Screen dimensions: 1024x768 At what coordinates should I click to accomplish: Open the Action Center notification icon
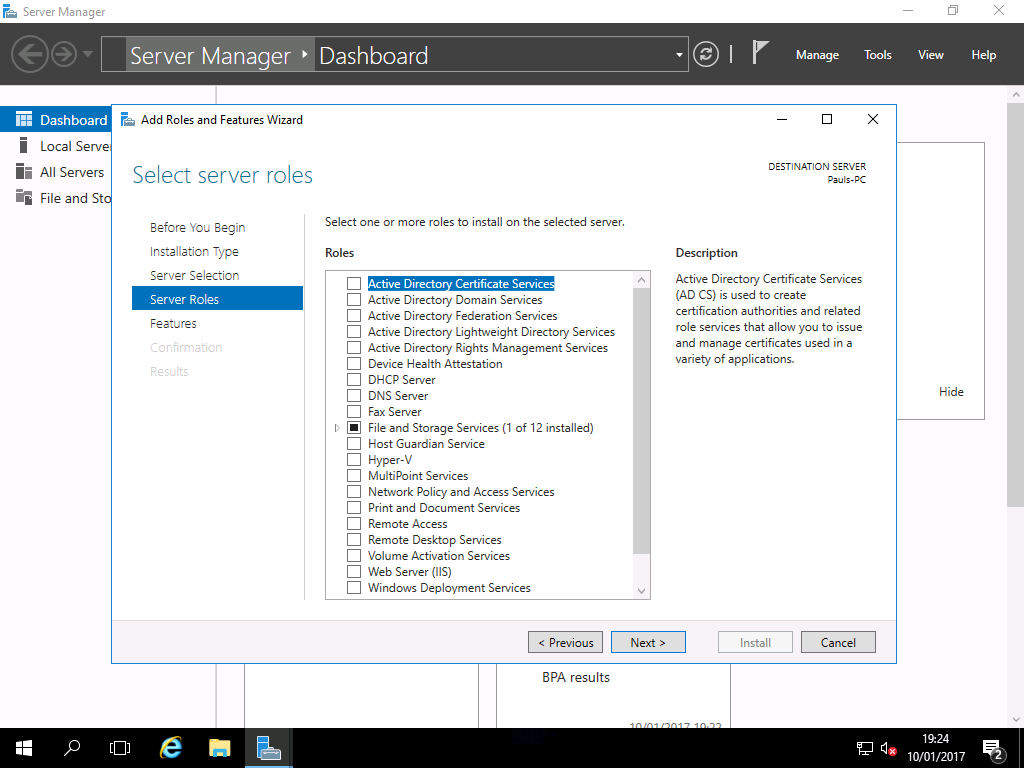pyautogui.click(x=993, y=750)
